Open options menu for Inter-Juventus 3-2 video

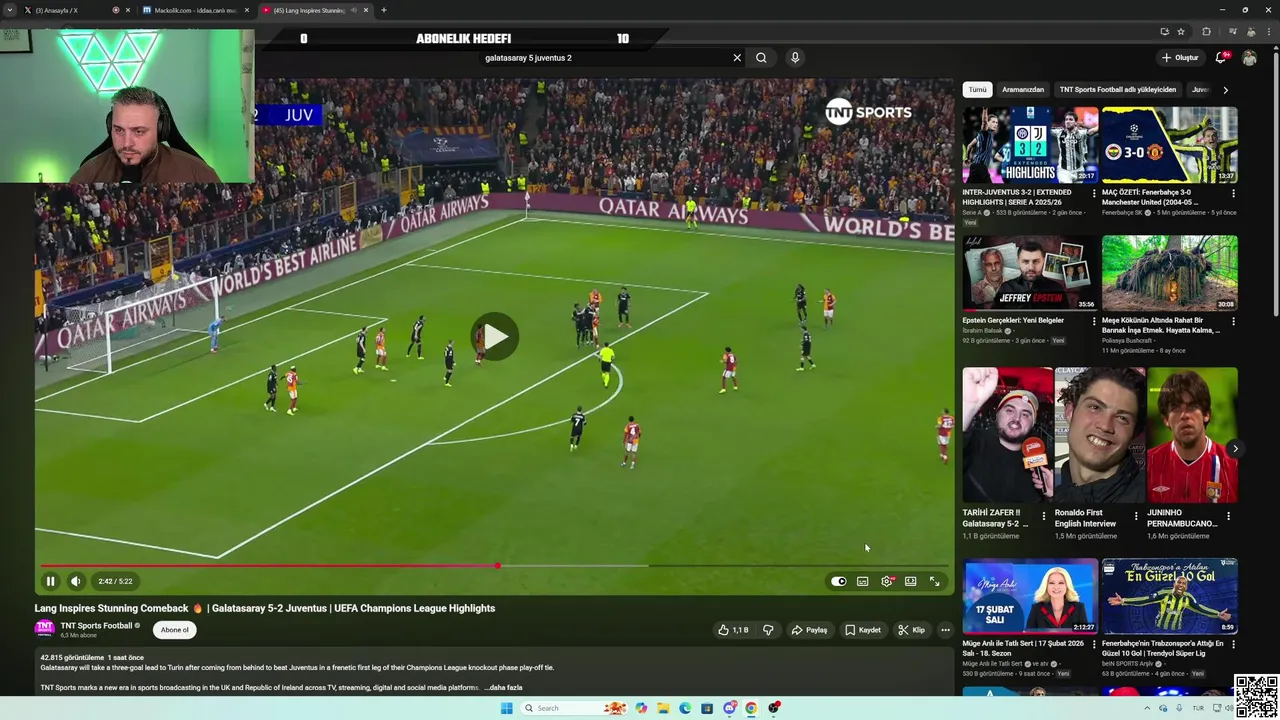click(1093, 193)
